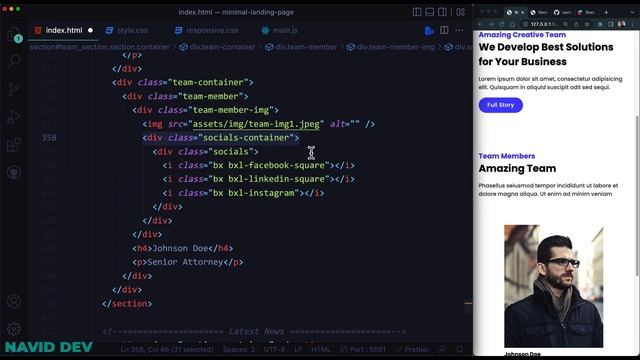
Task: Click LF end-of-line status entry
Action: (298, 349)
